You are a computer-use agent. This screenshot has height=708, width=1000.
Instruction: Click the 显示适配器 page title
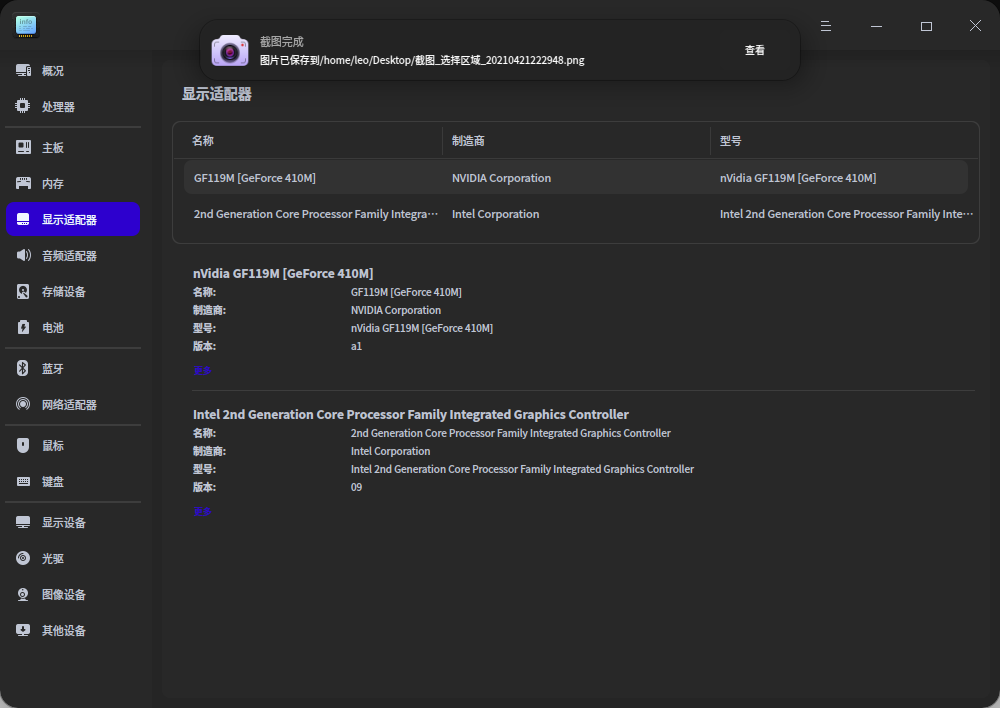(217, 94)
